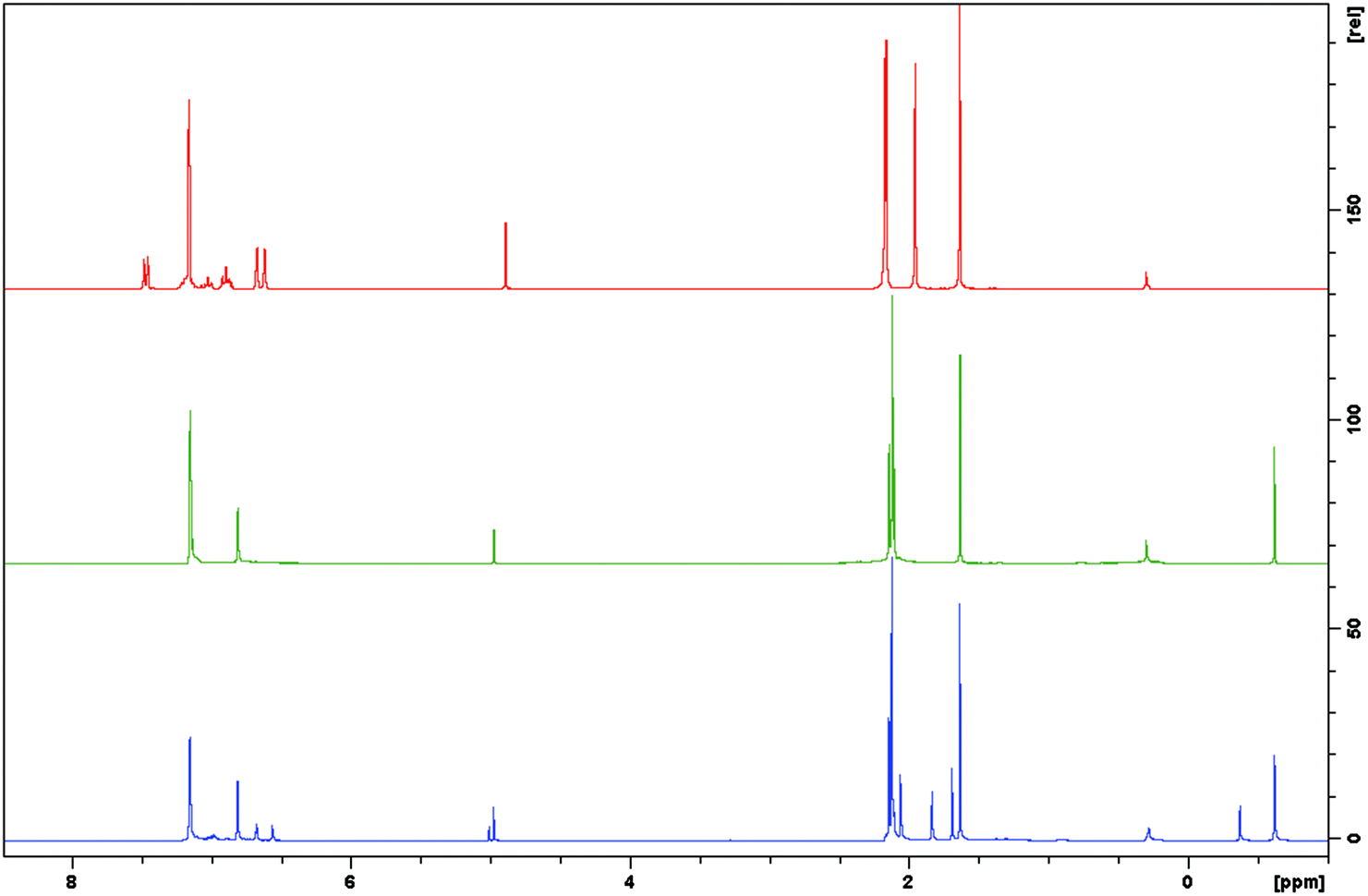The height and width of the screenshot is (896, 1368).
Task: Click the 8 ppm axis tick label
Action: pyautogui.click(x=72, y=881)
